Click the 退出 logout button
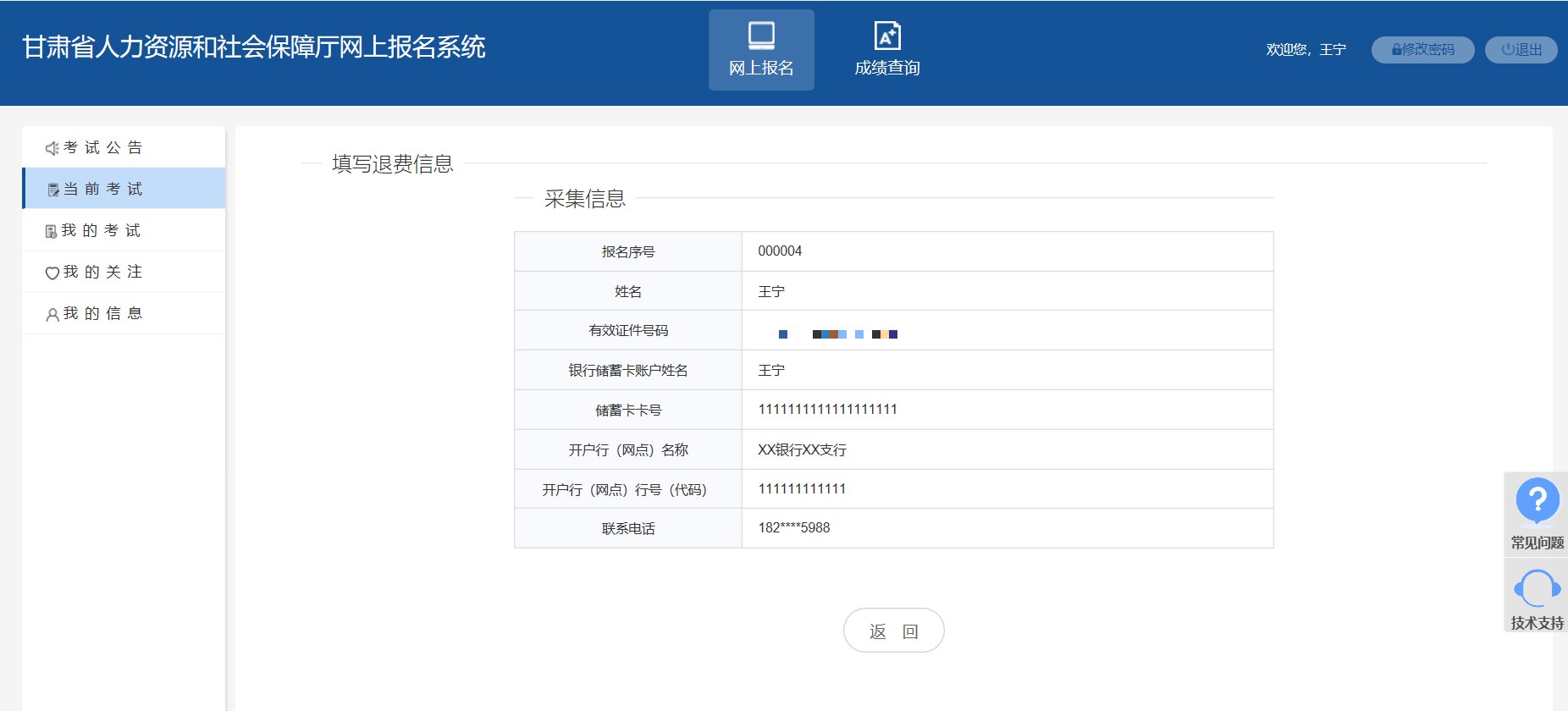 tap(1521, 50)
